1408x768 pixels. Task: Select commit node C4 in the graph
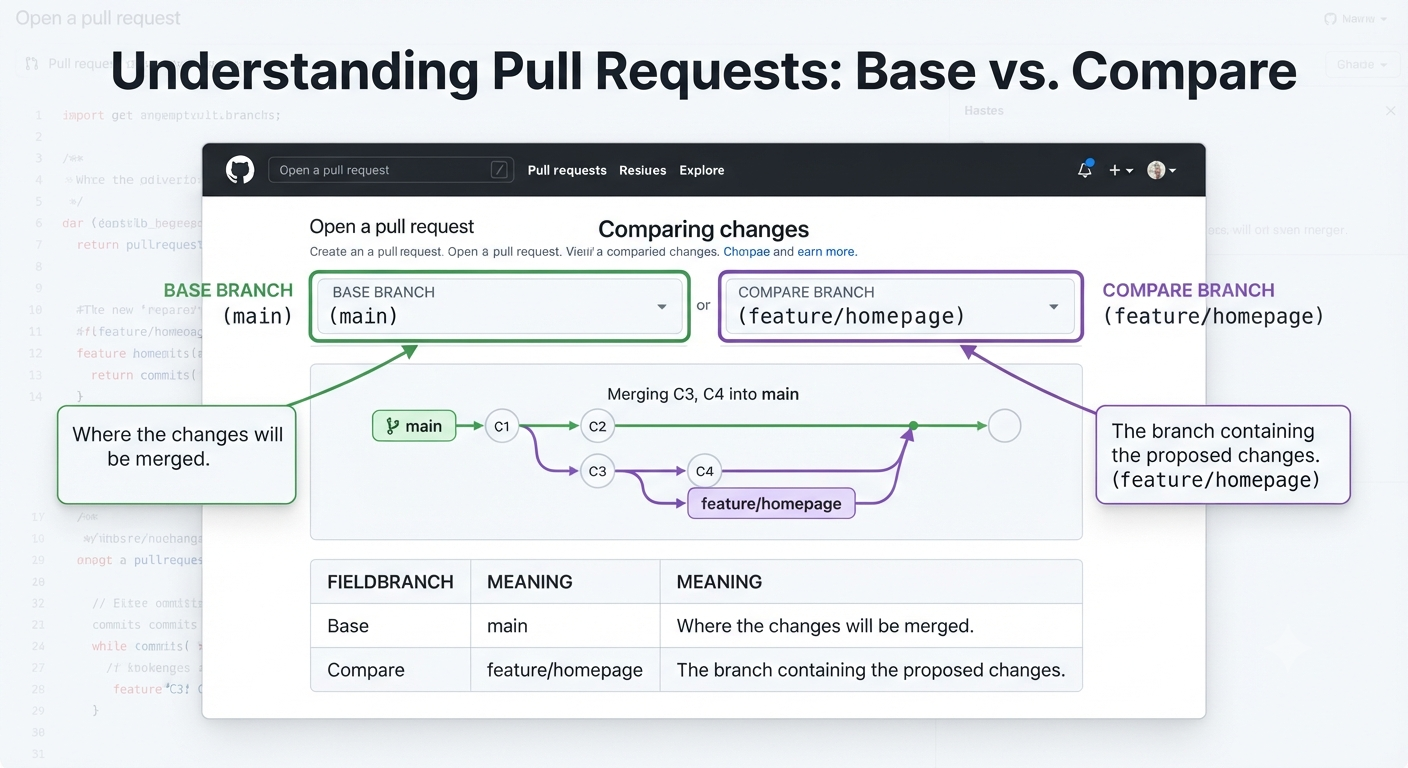[704, 471]
